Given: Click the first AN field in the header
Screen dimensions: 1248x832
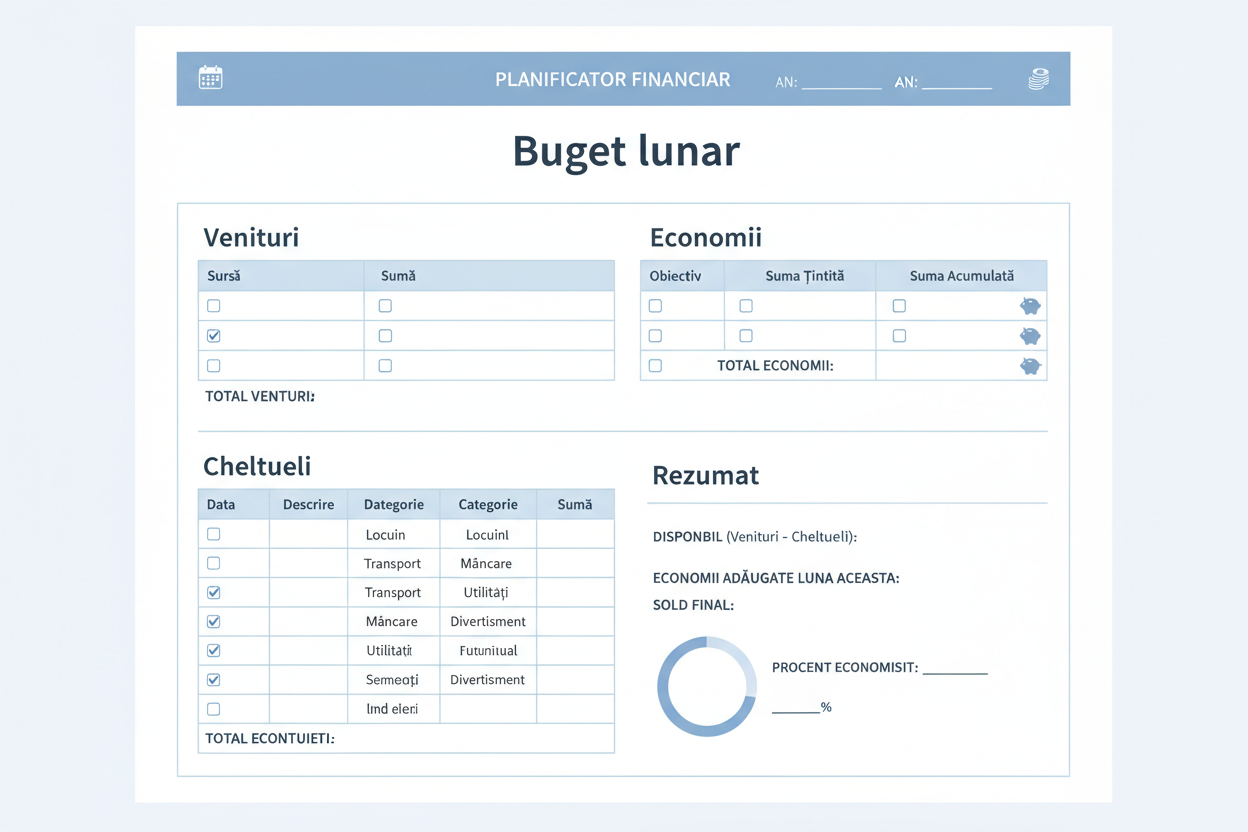Looking at the screenshot, I should (841, 81).
